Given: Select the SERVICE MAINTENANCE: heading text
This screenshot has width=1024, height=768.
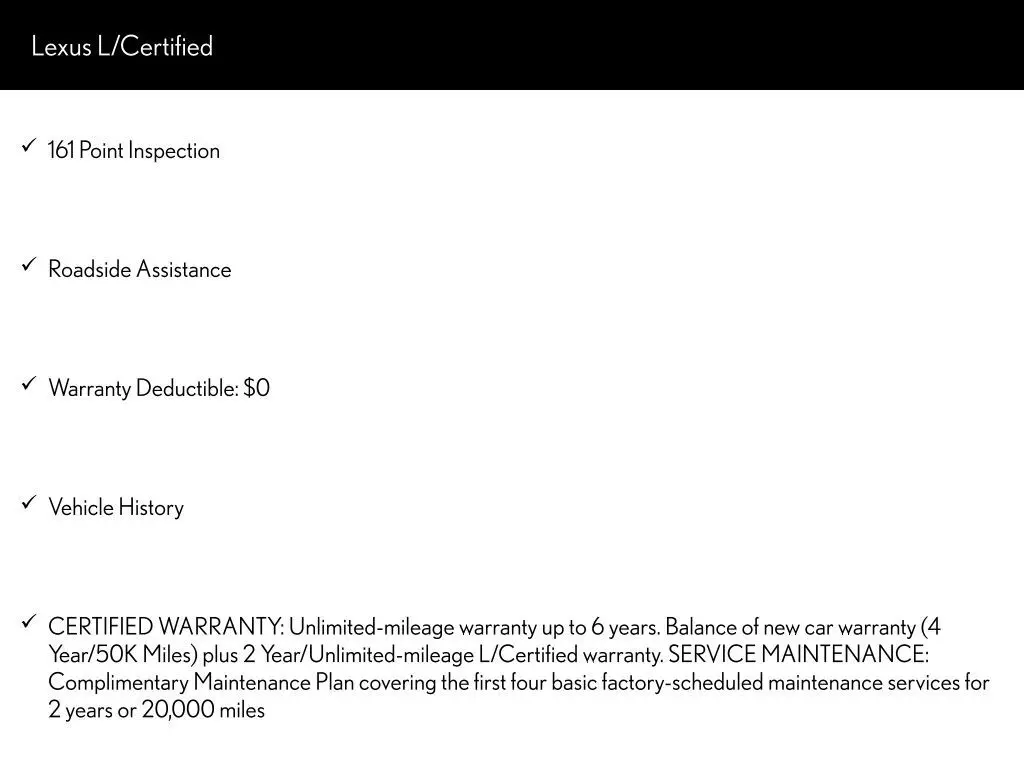Looking at the screenshot, I should [x=798, y=654].
